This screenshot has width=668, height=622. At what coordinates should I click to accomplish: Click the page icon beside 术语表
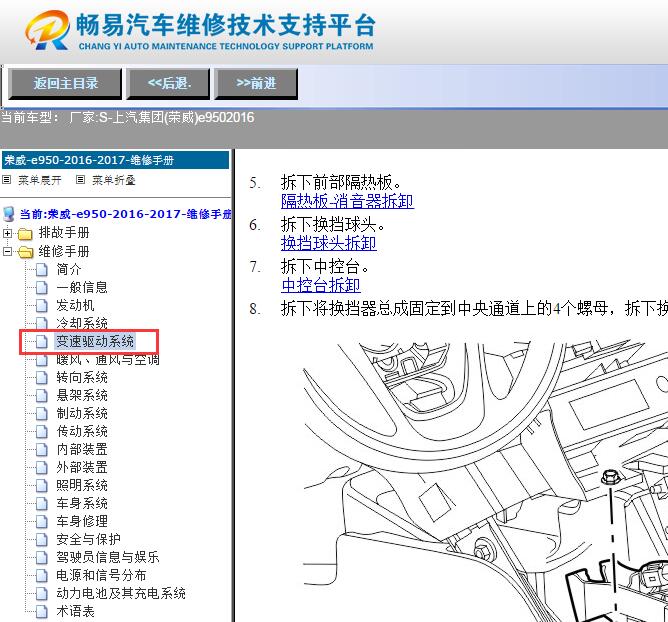click(41, 612)
